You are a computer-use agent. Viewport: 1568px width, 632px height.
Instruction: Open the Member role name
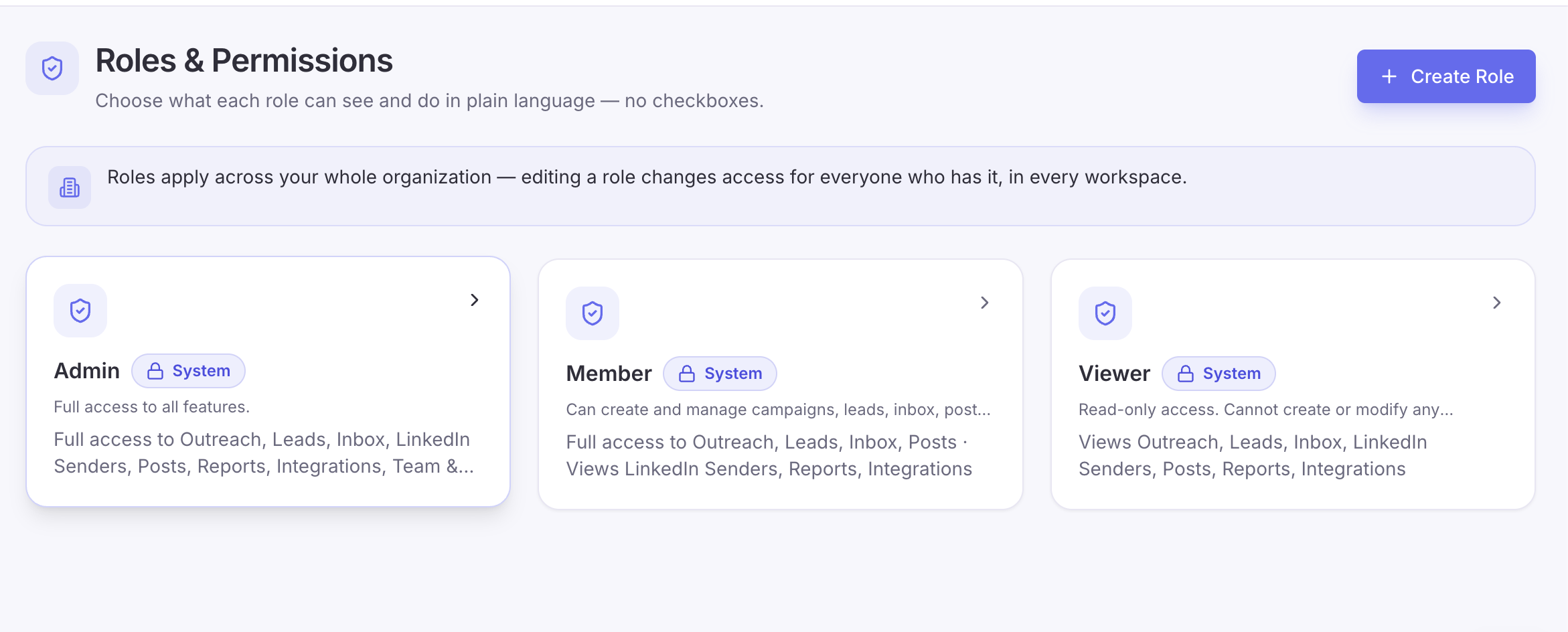[x=609, y=374]
